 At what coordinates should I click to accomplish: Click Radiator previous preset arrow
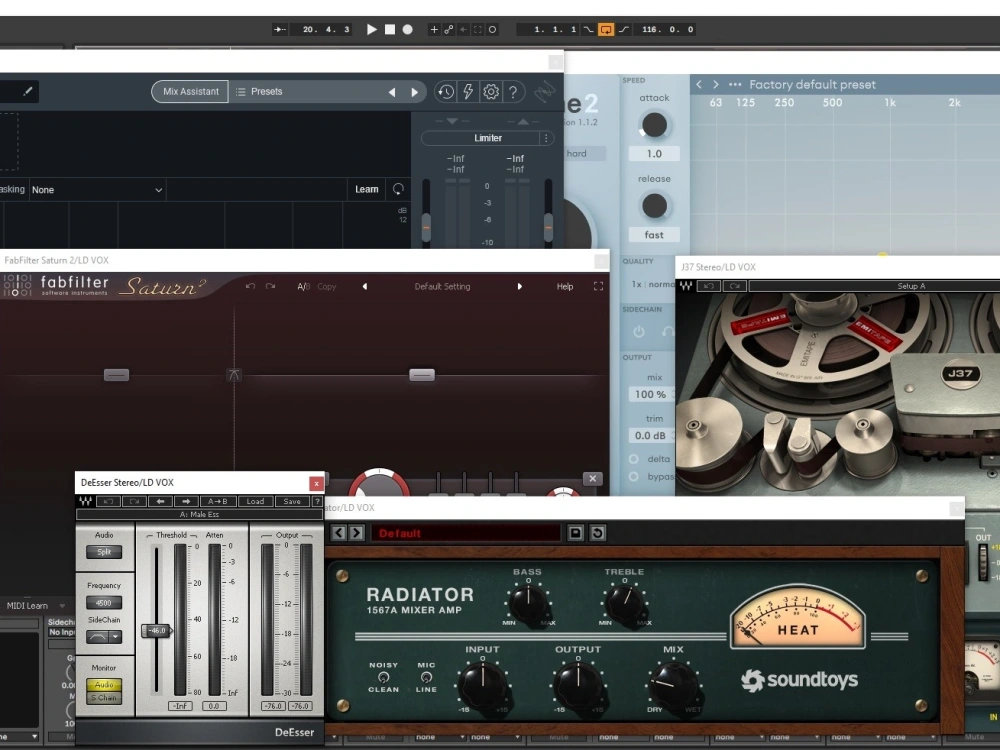(x=339, y=533)
